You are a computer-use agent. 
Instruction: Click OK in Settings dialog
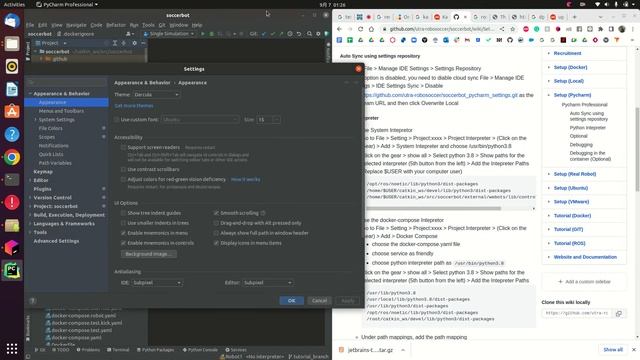pyautogui.click(x=291, y=301)
